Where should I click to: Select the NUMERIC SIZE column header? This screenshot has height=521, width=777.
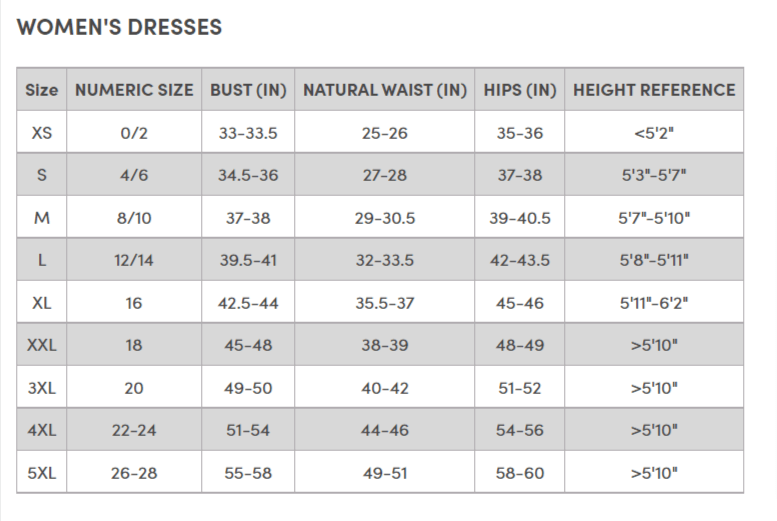134,90
